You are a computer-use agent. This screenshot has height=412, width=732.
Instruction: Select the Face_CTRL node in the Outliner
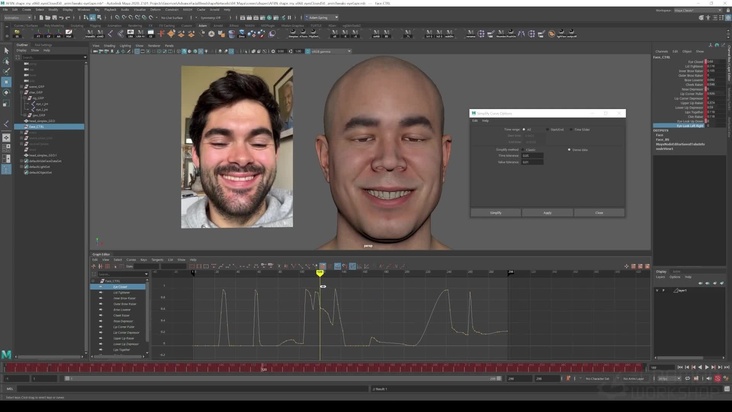49,126
